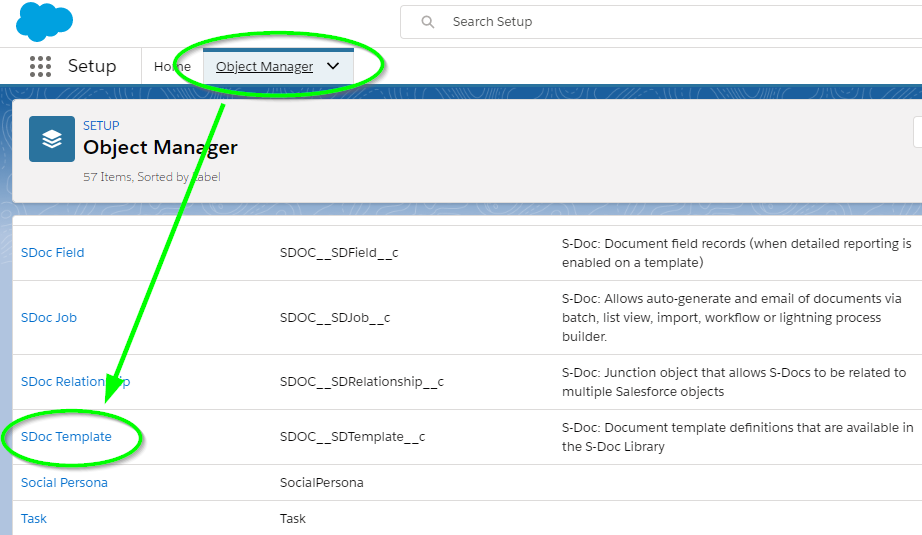Click the search magnifier icon
Image resolution: width=922 pixels, height=535 pixels.
(x=428, y=22)
